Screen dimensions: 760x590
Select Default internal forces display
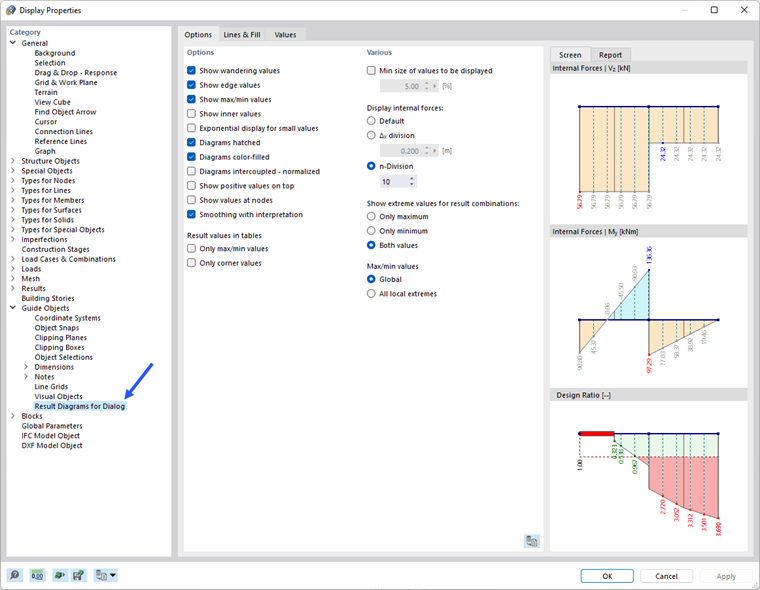pyautogui.click(x=371, y=121)
